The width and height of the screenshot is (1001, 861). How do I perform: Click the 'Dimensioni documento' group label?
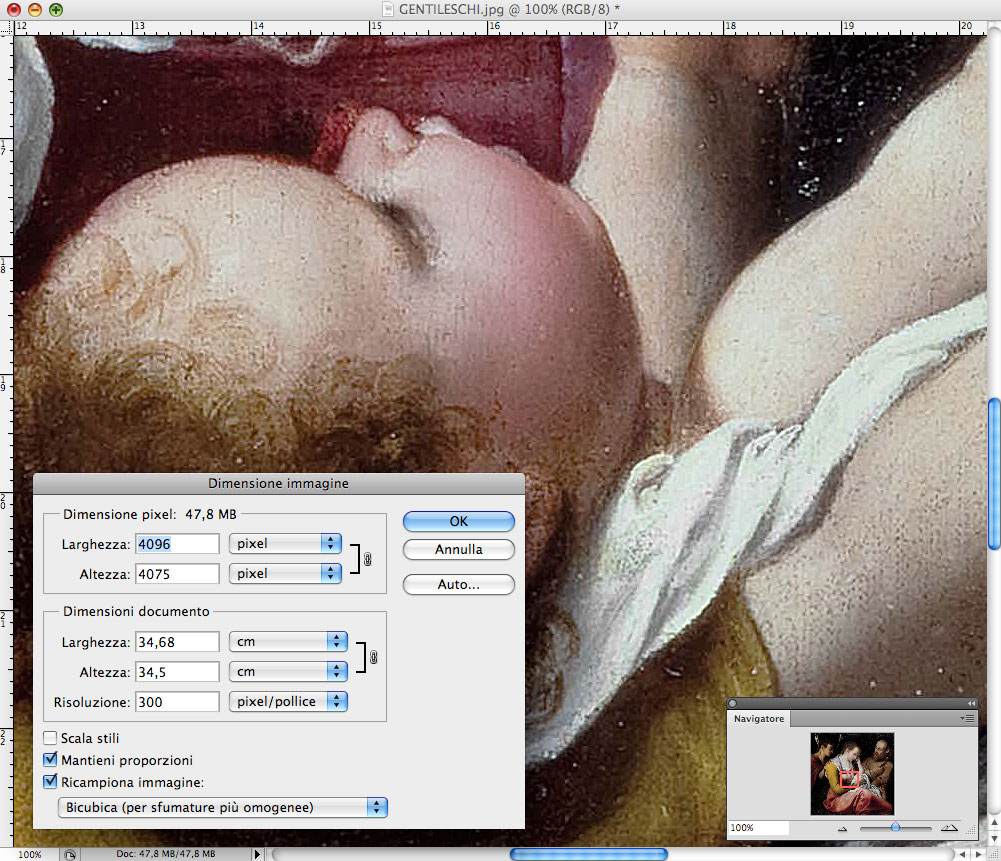[x=136, y=611]
